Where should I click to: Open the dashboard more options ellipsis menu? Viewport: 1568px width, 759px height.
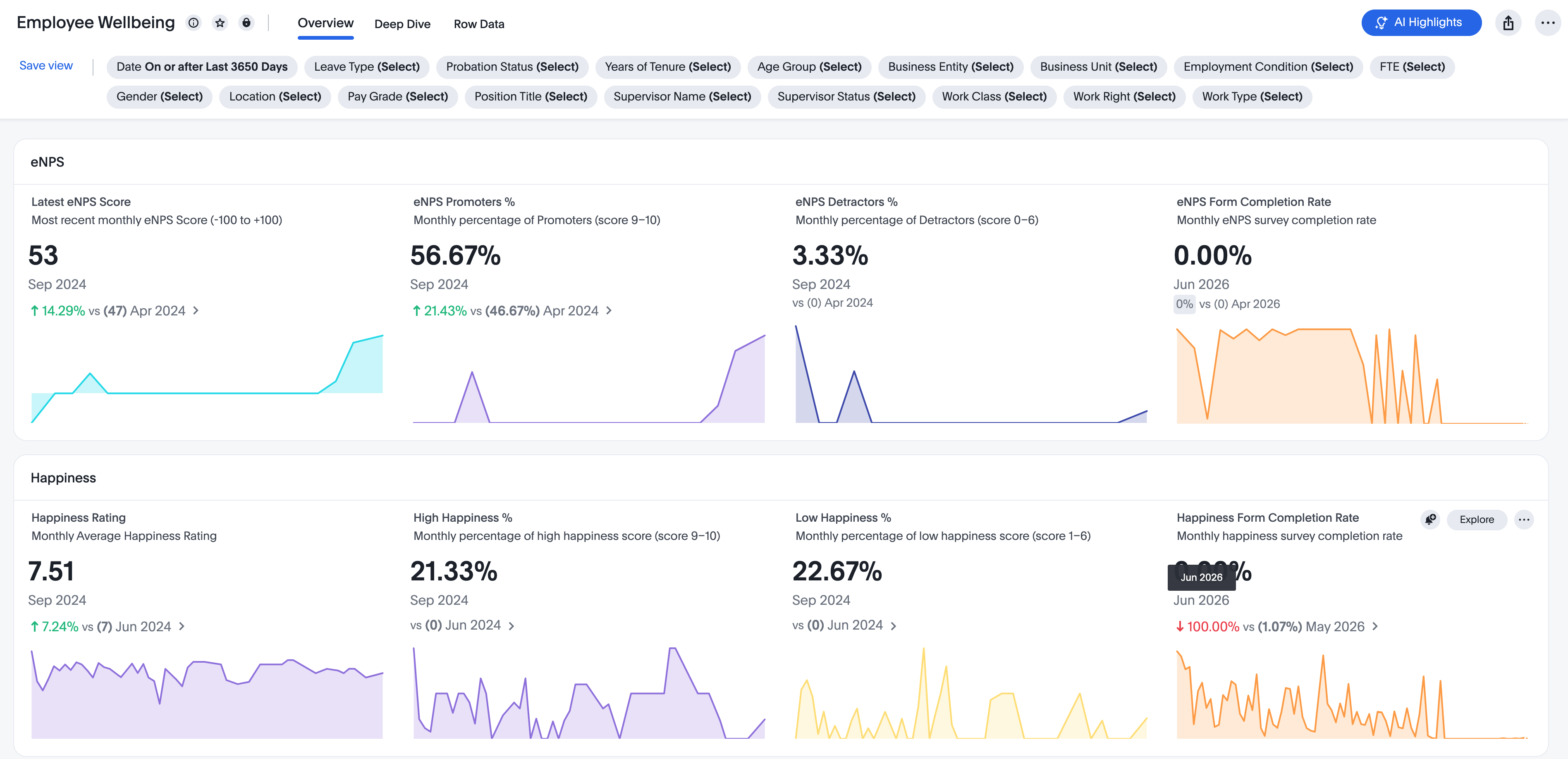point(1547,23)
